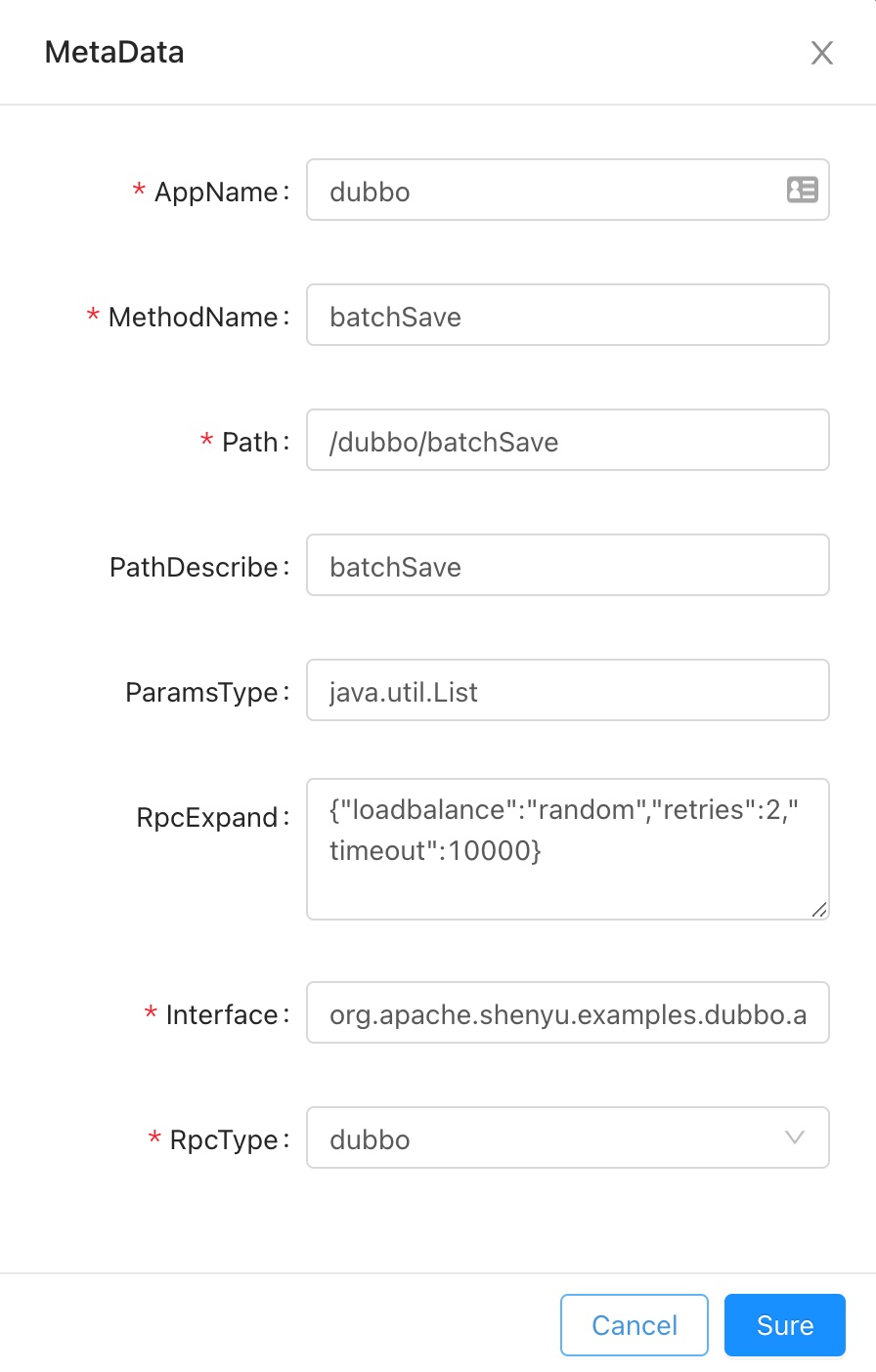This screenshot has width=876, height=1372.
Task: Click the Interface label text
Action: tap(222, 1014)
